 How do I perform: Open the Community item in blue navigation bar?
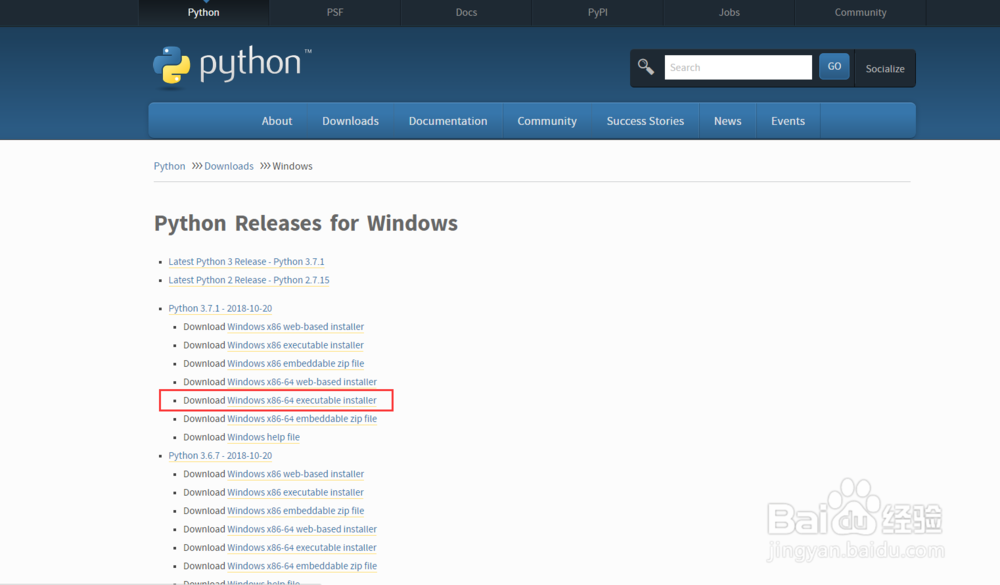pyautogui.click(x=547, y=121)
